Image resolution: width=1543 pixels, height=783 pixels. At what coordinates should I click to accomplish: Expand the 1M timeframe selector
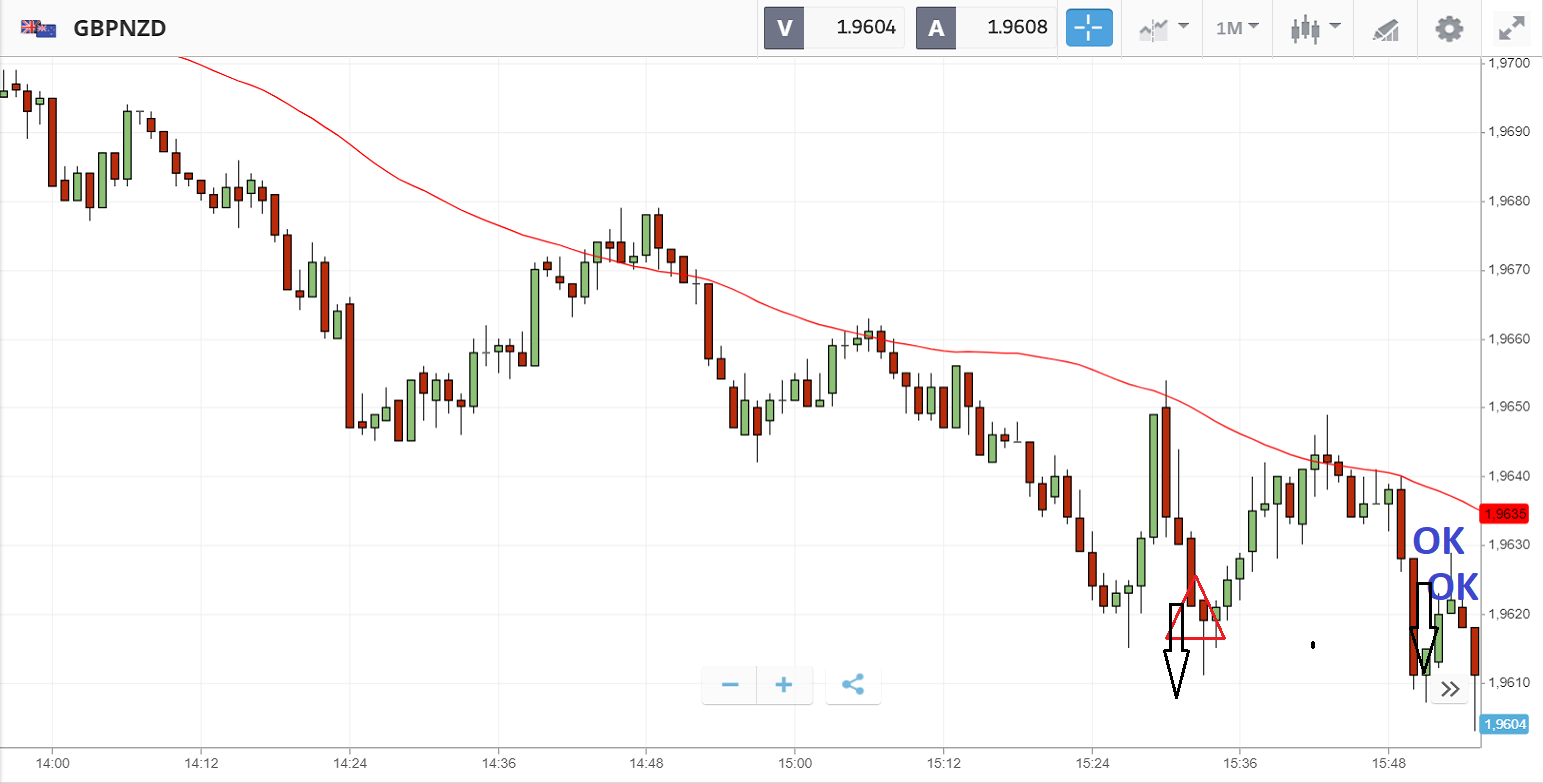click(1237, 28)
